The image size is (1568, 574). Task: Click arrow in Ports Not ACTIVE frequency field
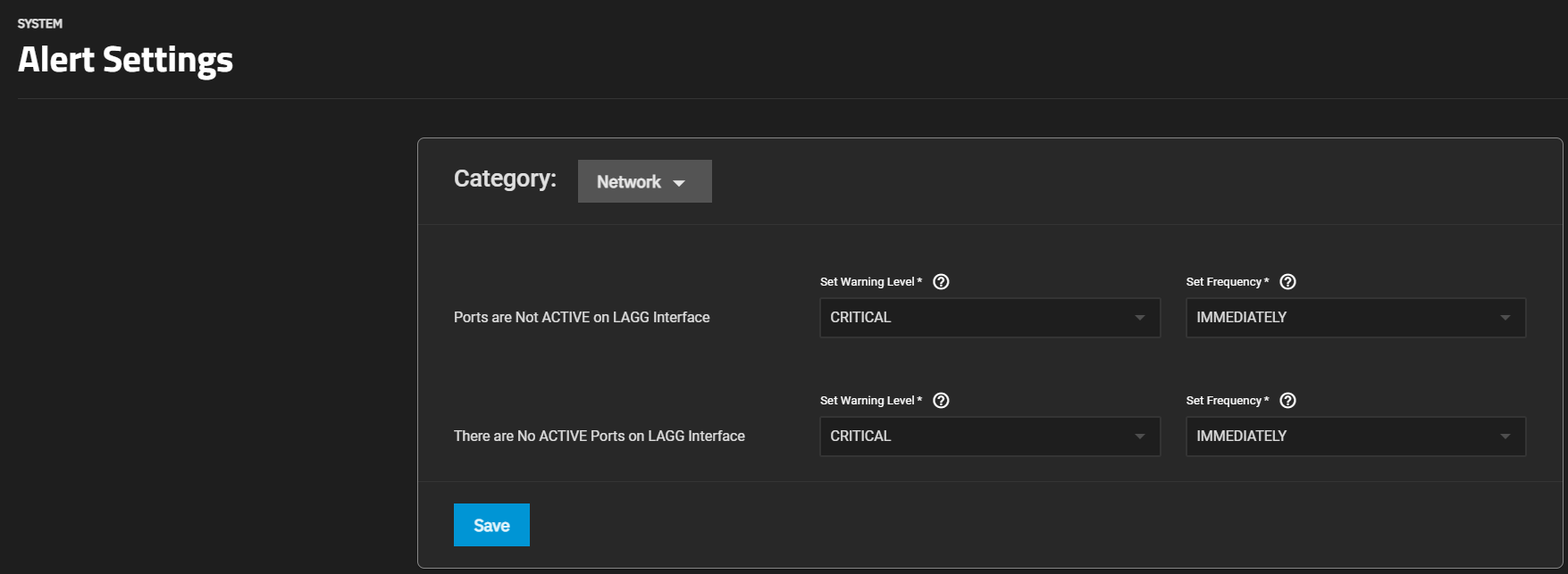click(1505, 318)
